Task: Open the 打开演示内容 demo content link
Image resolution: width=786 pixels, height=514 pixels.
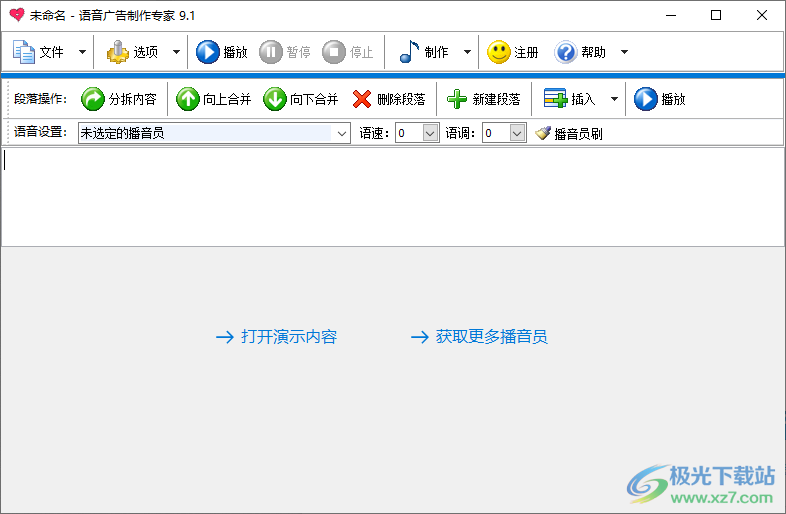Action: (x=276, y=336)
